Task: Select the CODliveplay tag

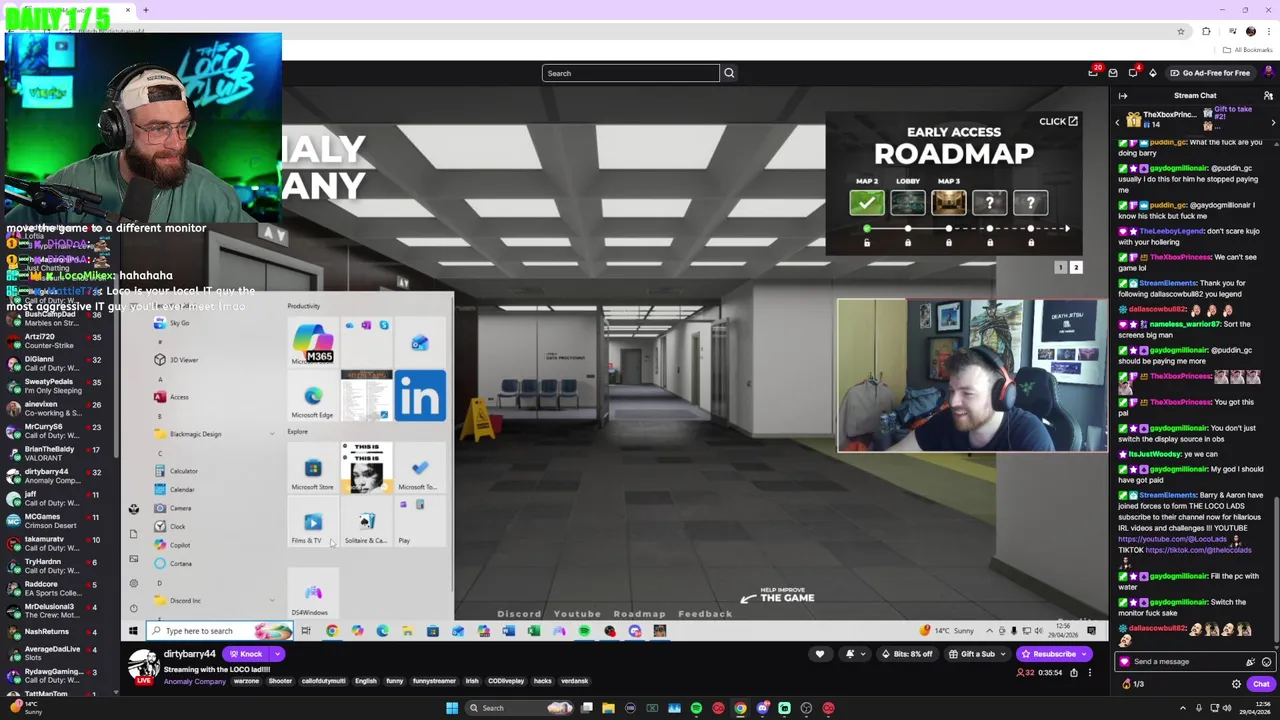Action: pyautogui.click(x=506, y=681)
